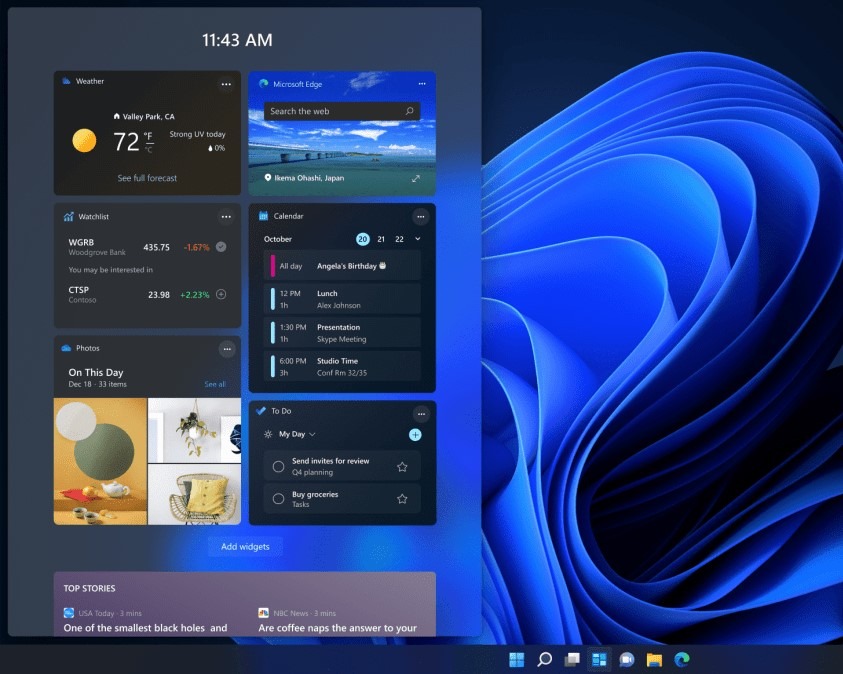Open Windows Start menu

[x=517, y=659]
